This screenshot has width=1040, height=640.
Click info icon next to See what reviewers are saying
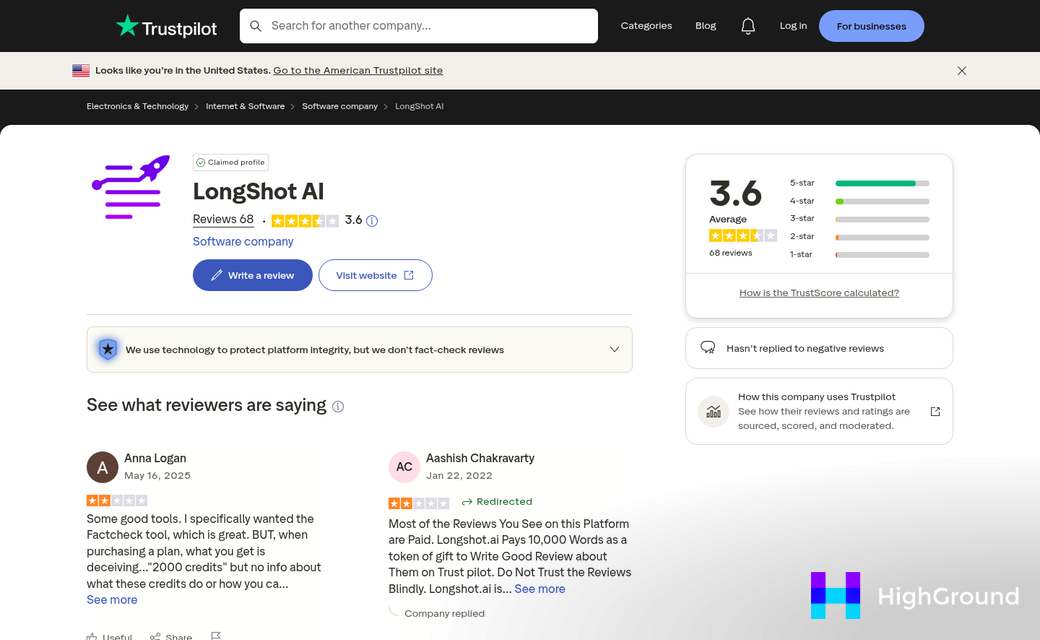pos(338,407)
